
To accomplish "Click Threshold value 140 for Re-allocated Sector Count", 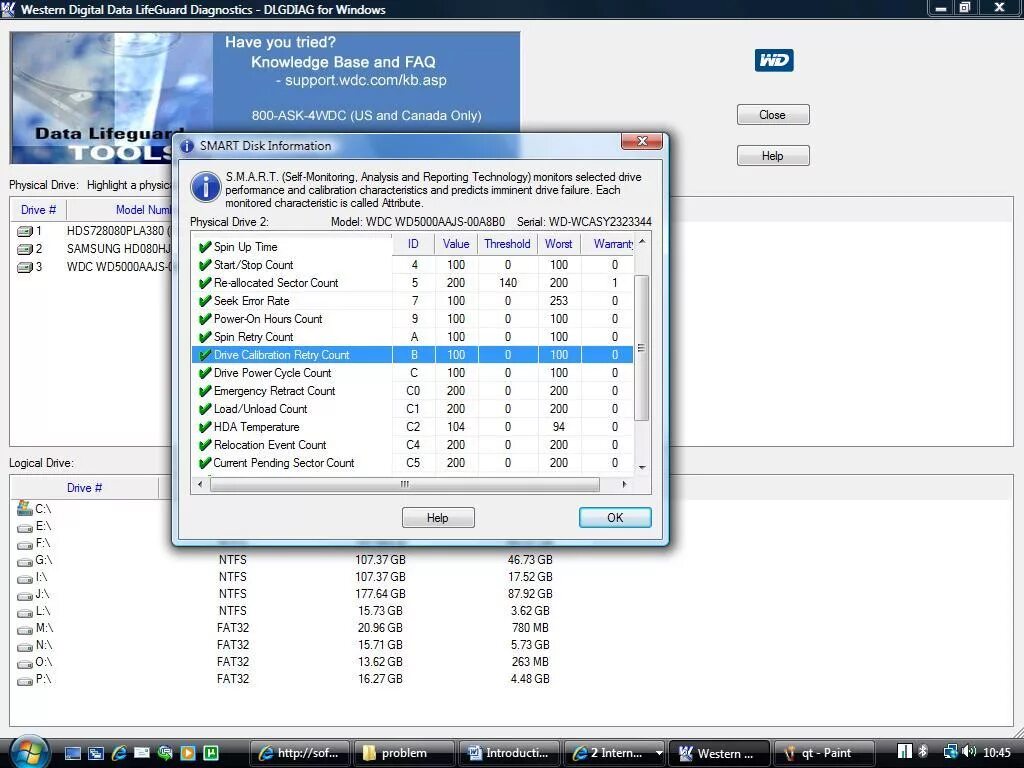I will pyautogui.click(x=507, y=283).
